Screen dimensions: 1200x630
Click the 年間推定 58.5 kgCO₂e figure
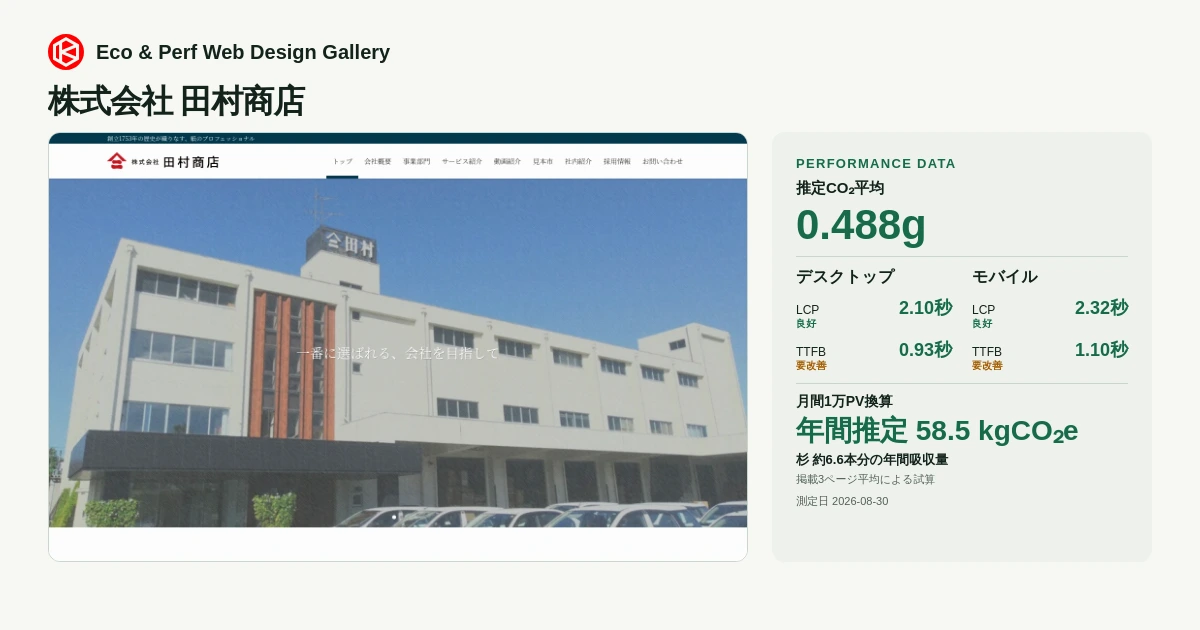coord(937,431)
